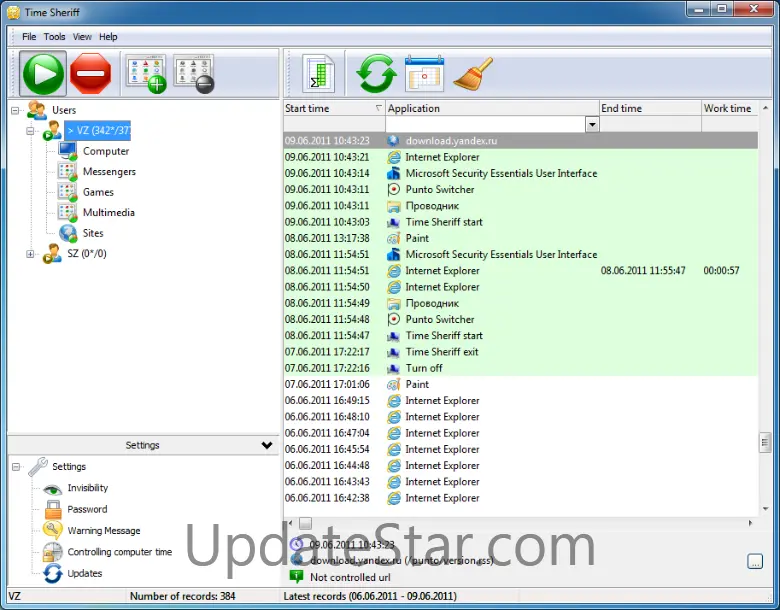The image size is (780, 610).
Task: Select the Time Sheriff exit row
Action: 521,352
